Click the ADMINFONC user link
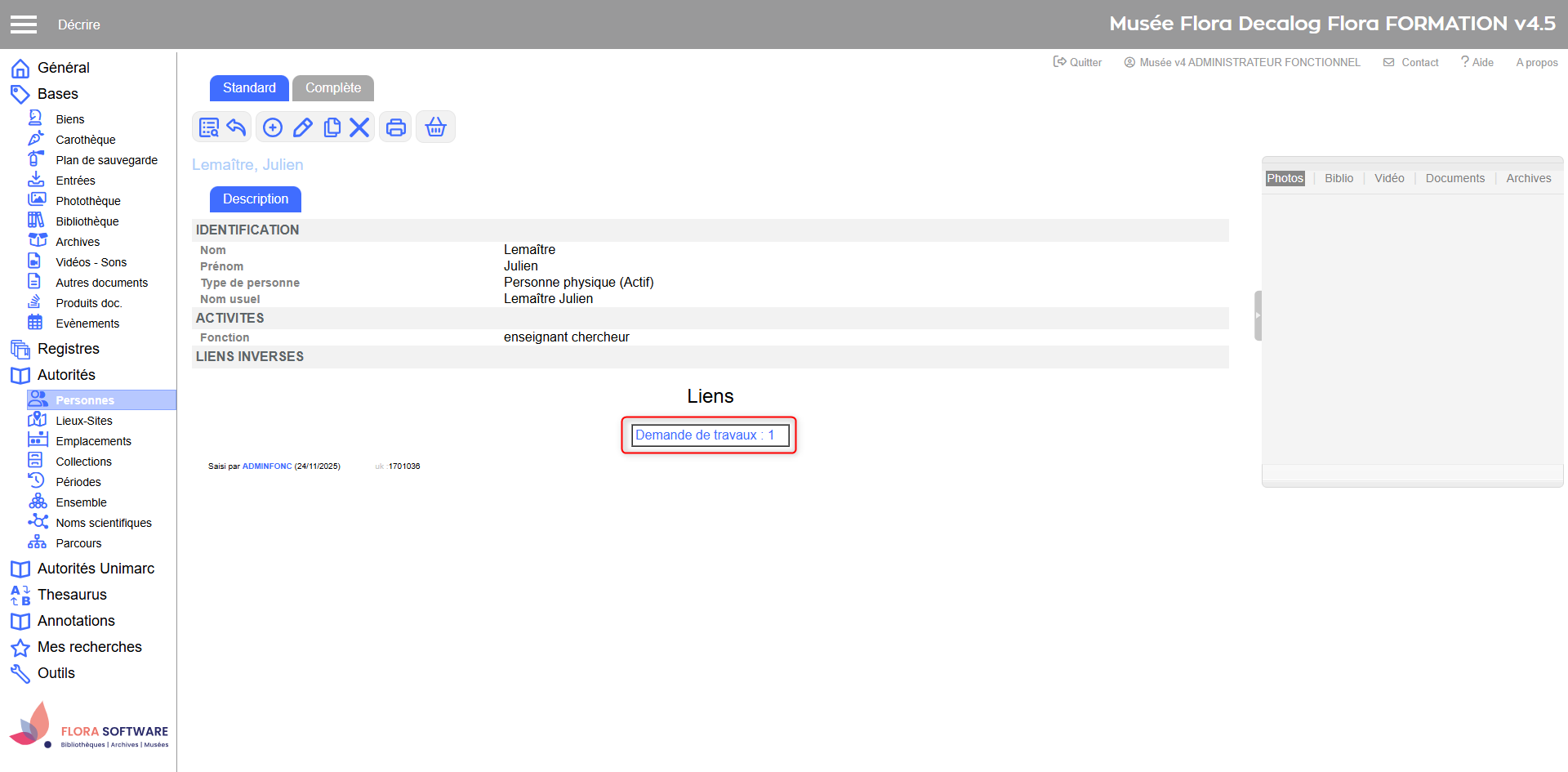Viewport: 1568px width, 772px height. tap(267, 466)
